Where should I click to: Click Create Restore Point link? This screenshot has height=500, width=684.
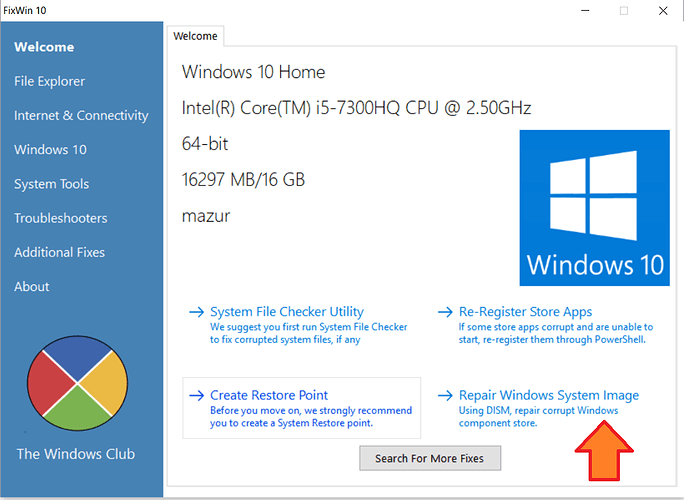(x=269, y=395)
